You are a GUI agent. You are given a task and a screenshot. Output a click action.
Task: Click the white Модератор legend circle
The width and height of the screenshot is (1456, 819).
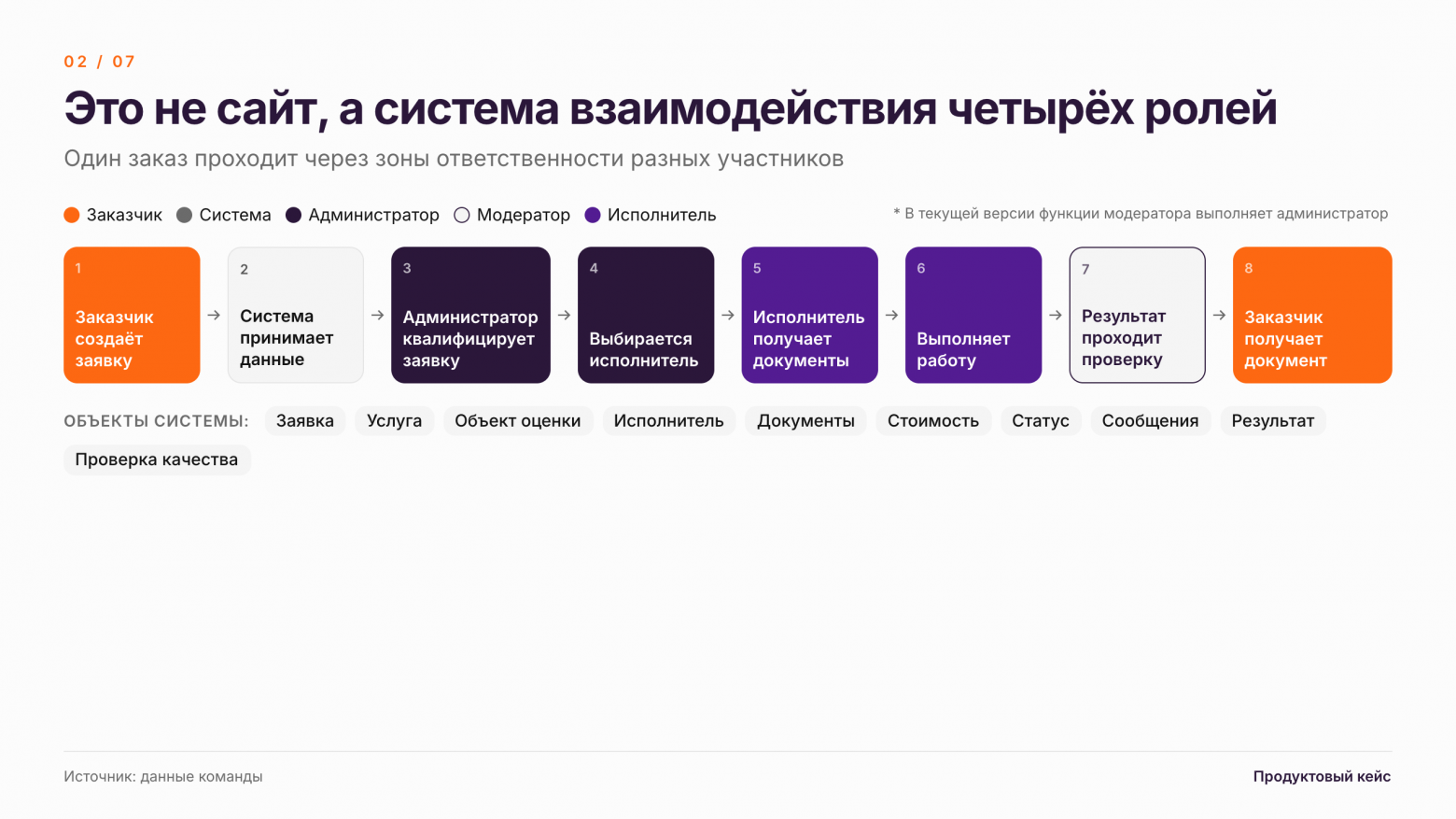coord(462,215)
